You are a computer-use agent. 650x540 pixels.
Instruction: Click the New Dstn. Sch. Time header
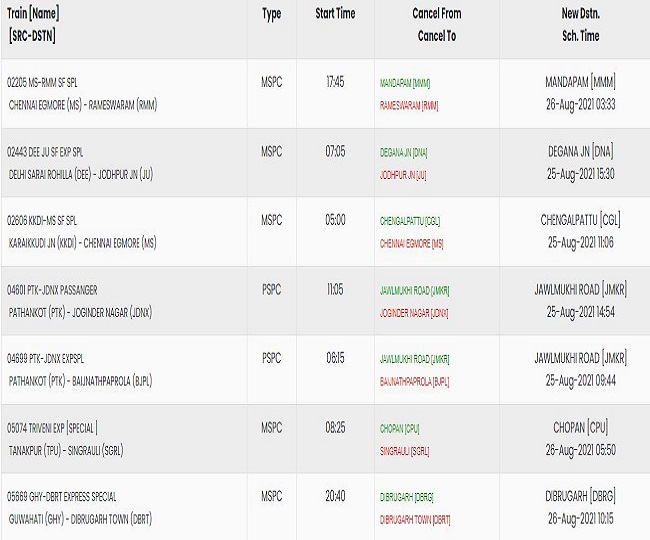pos(580,24)
